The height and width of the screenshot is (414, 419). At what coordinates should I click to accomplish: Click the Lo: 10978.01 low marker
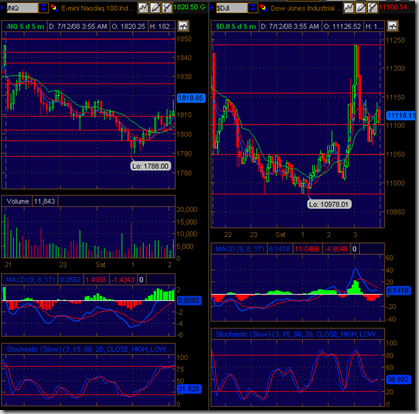pyautogui.click(x=329, y=204)
